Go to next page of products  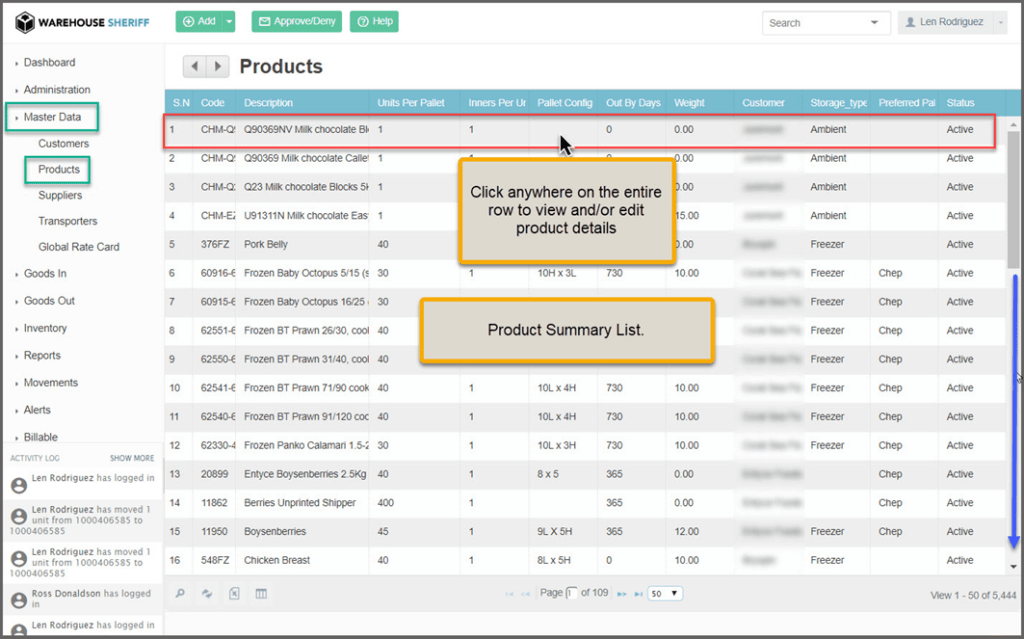coord(621,594)
